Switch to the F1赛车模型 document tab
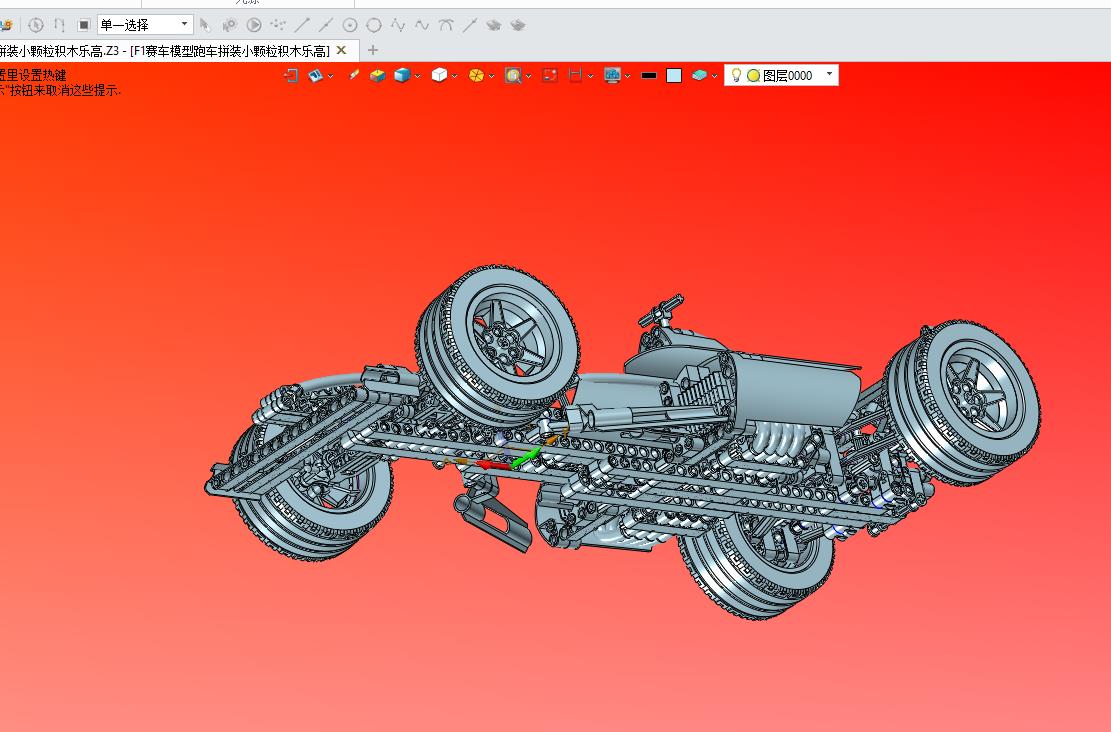This screenshot has height=732, width=1111. (165, 51)
